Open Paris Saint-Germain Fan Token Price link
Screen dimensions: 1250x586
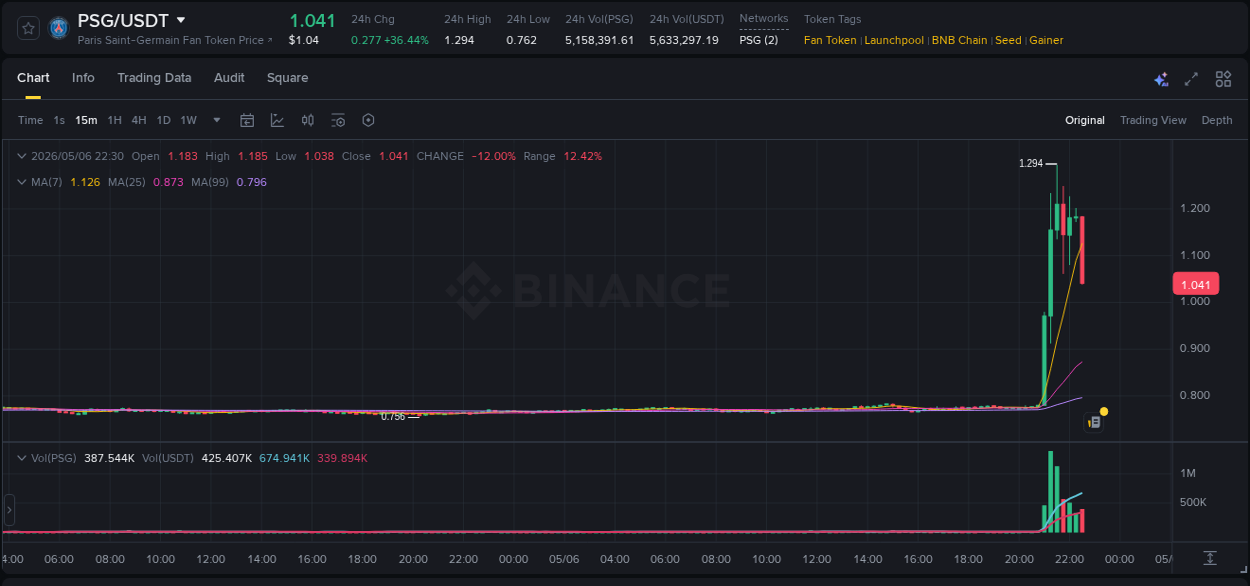pos(175,41)
